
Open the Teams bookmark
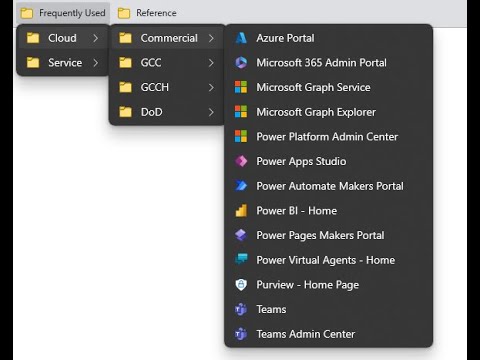329,309
